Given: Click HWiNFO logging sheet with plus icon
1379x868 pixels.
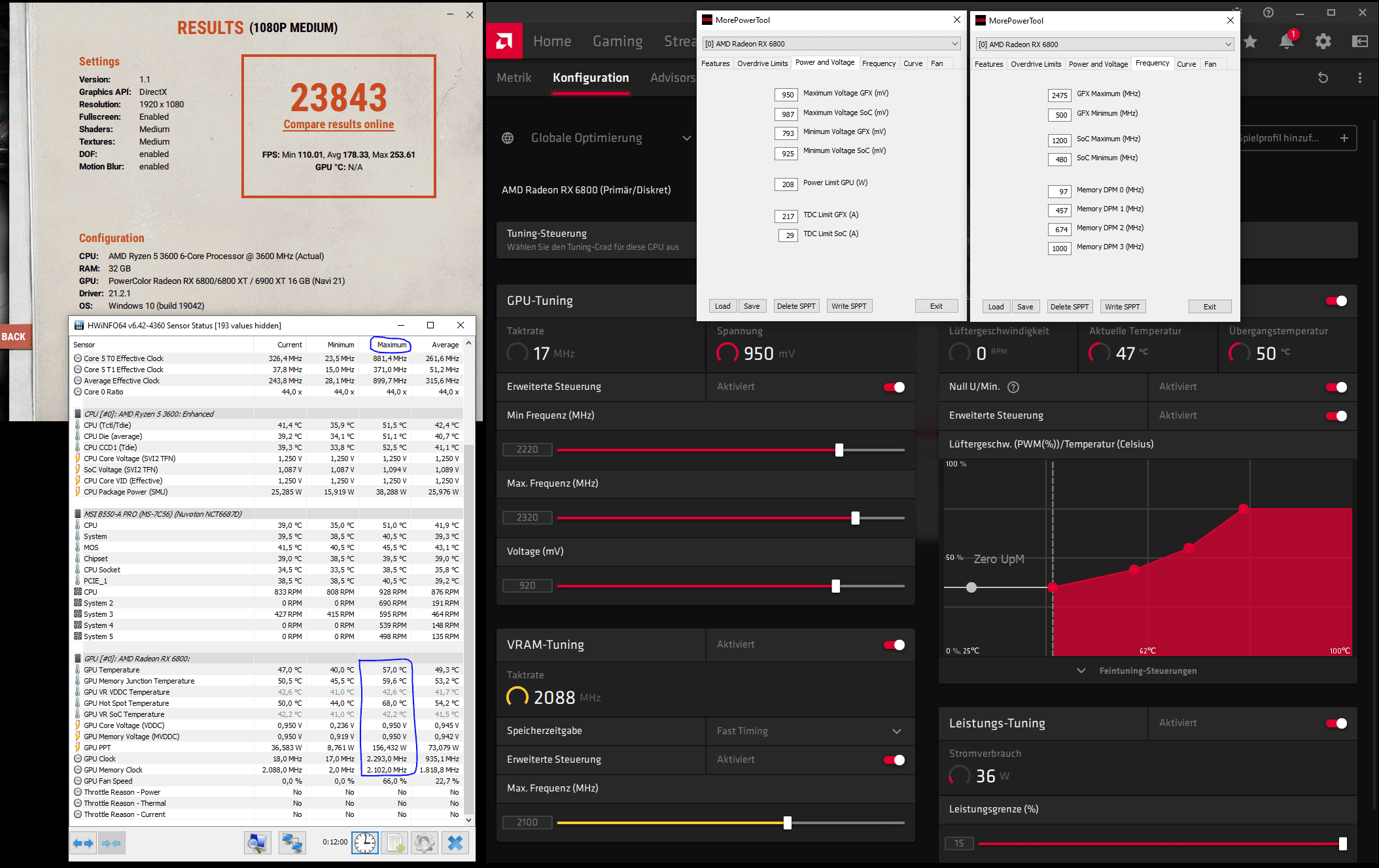Looking at the screenshot, I should [396, 843].
